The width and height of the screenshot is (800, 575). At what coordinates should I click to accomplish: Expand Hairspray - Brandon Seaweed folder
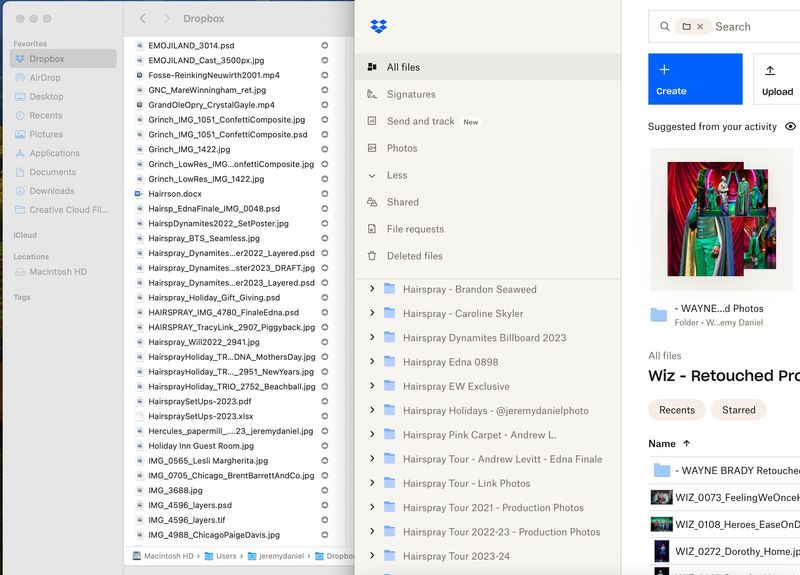[372, 289]
